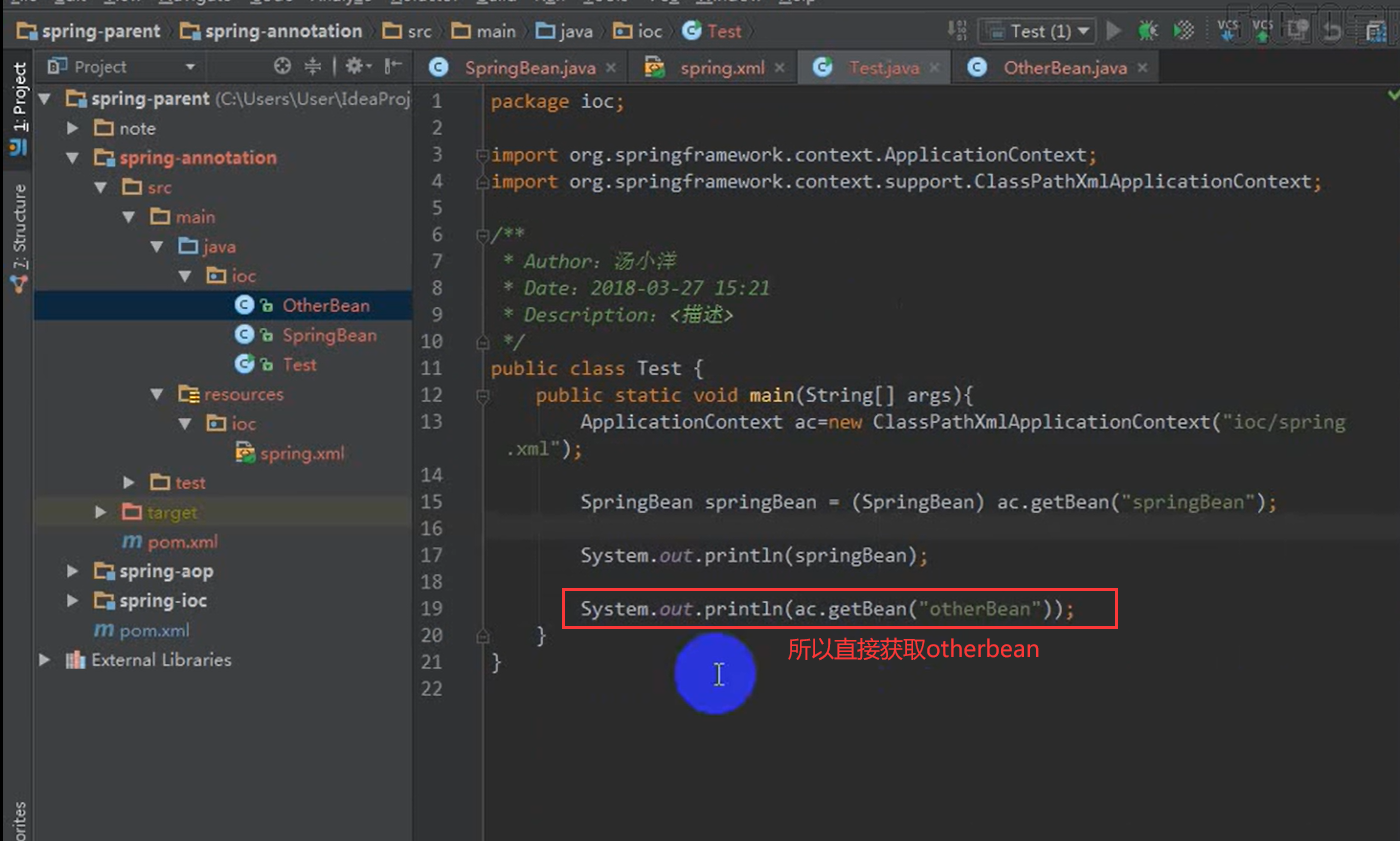1400x841 pixels.
Task: Expand the note folder in the tree
Action: (72, 128)
